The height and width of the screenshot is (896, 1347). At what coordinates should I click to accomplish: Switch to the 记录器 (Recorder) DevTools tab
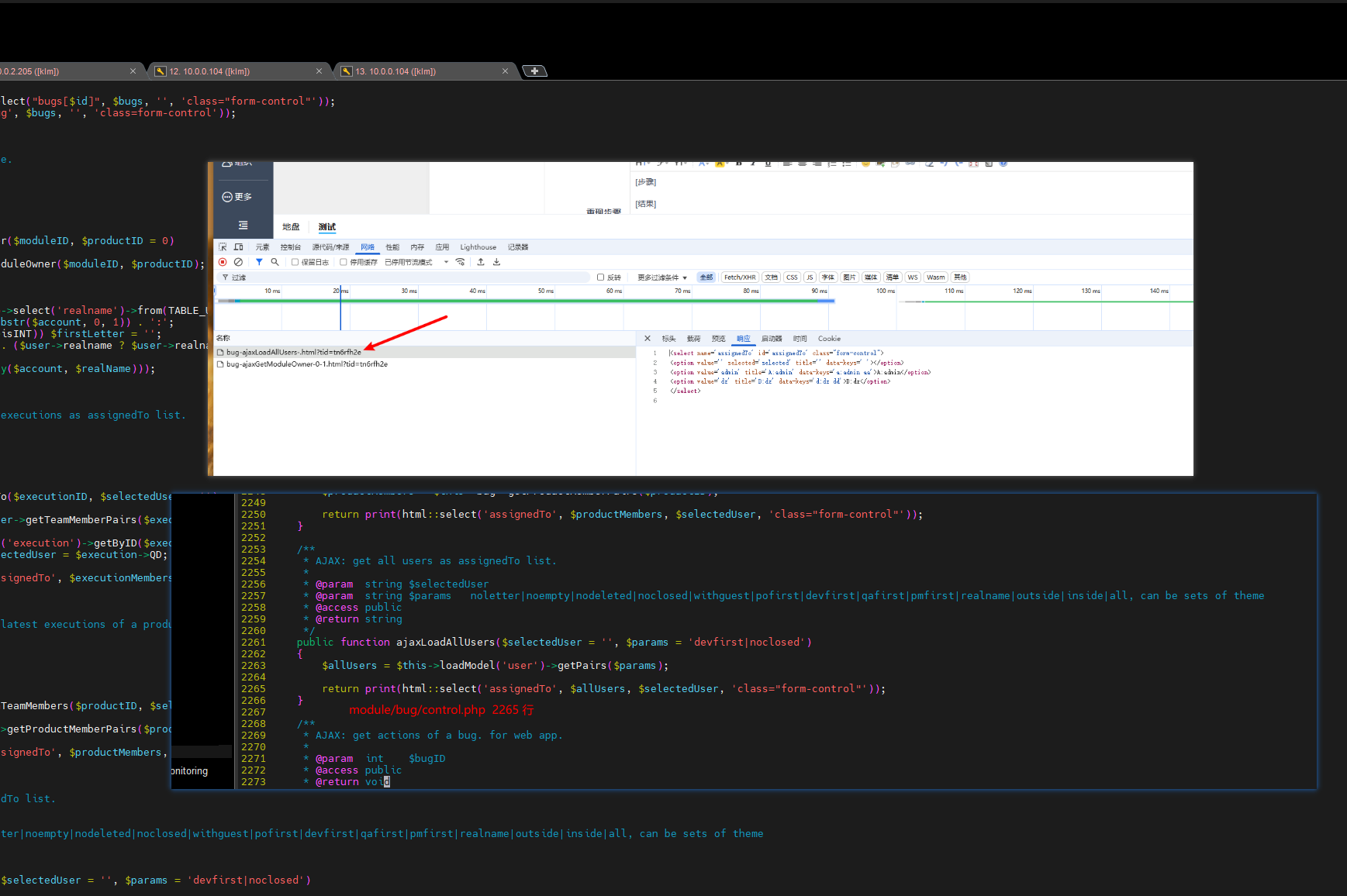(x=518, y=247)
